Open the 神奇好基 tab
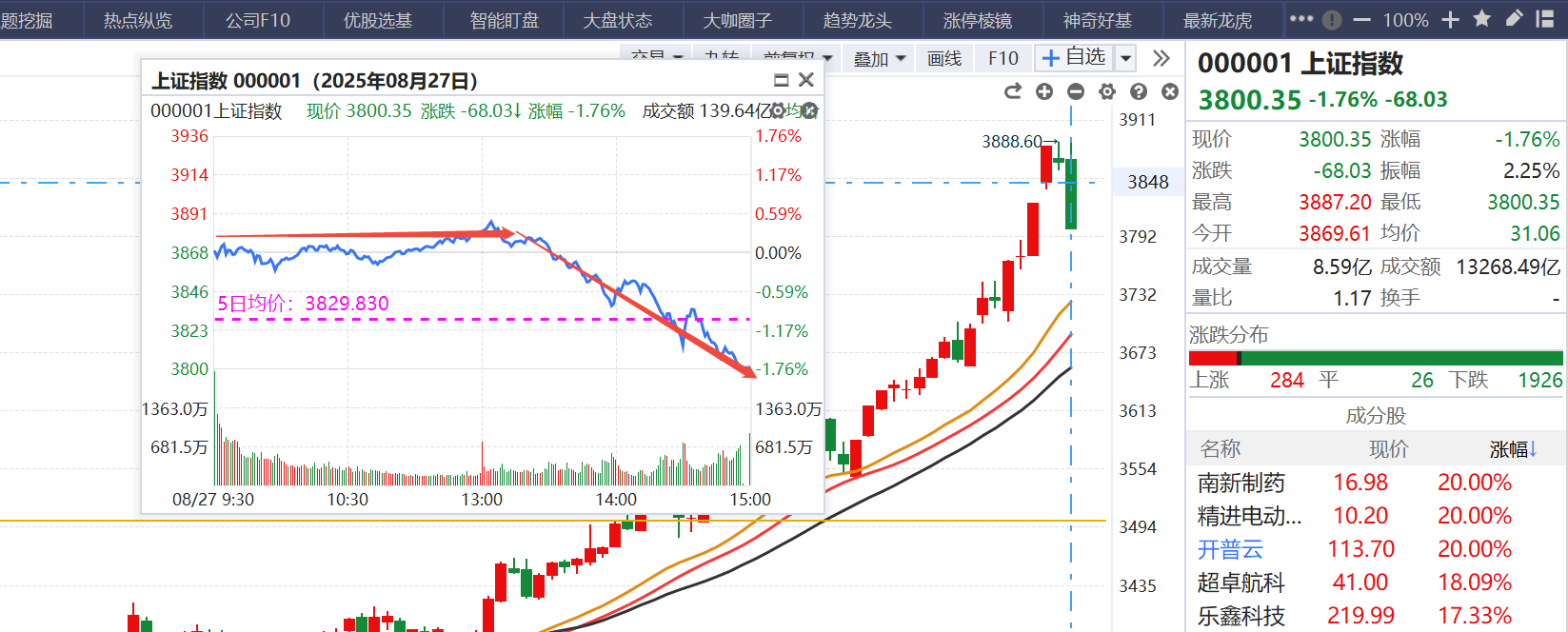 (x=1098, y=20)
